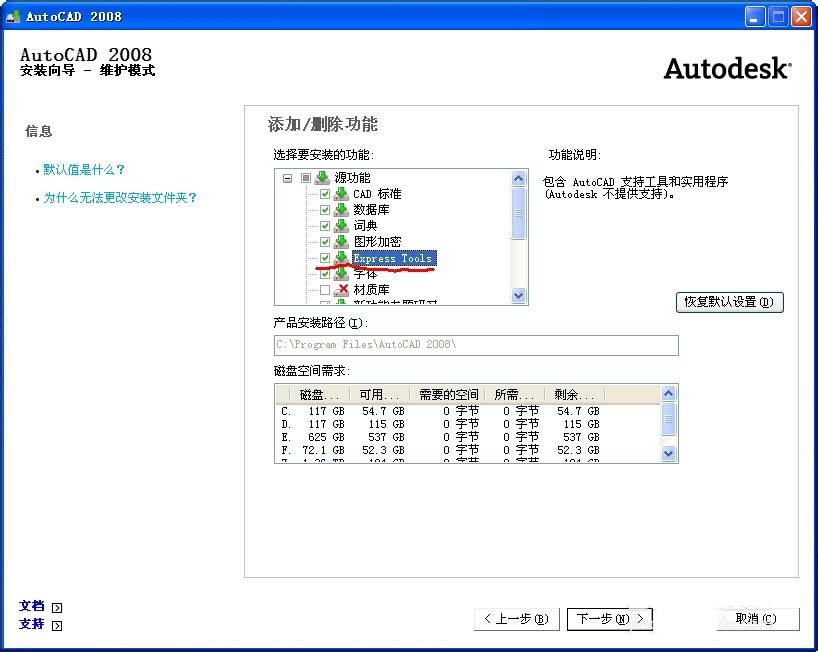Expand the 支持 section arrow
The height and width of the screenshot is (652, 818).
point(56,624)
